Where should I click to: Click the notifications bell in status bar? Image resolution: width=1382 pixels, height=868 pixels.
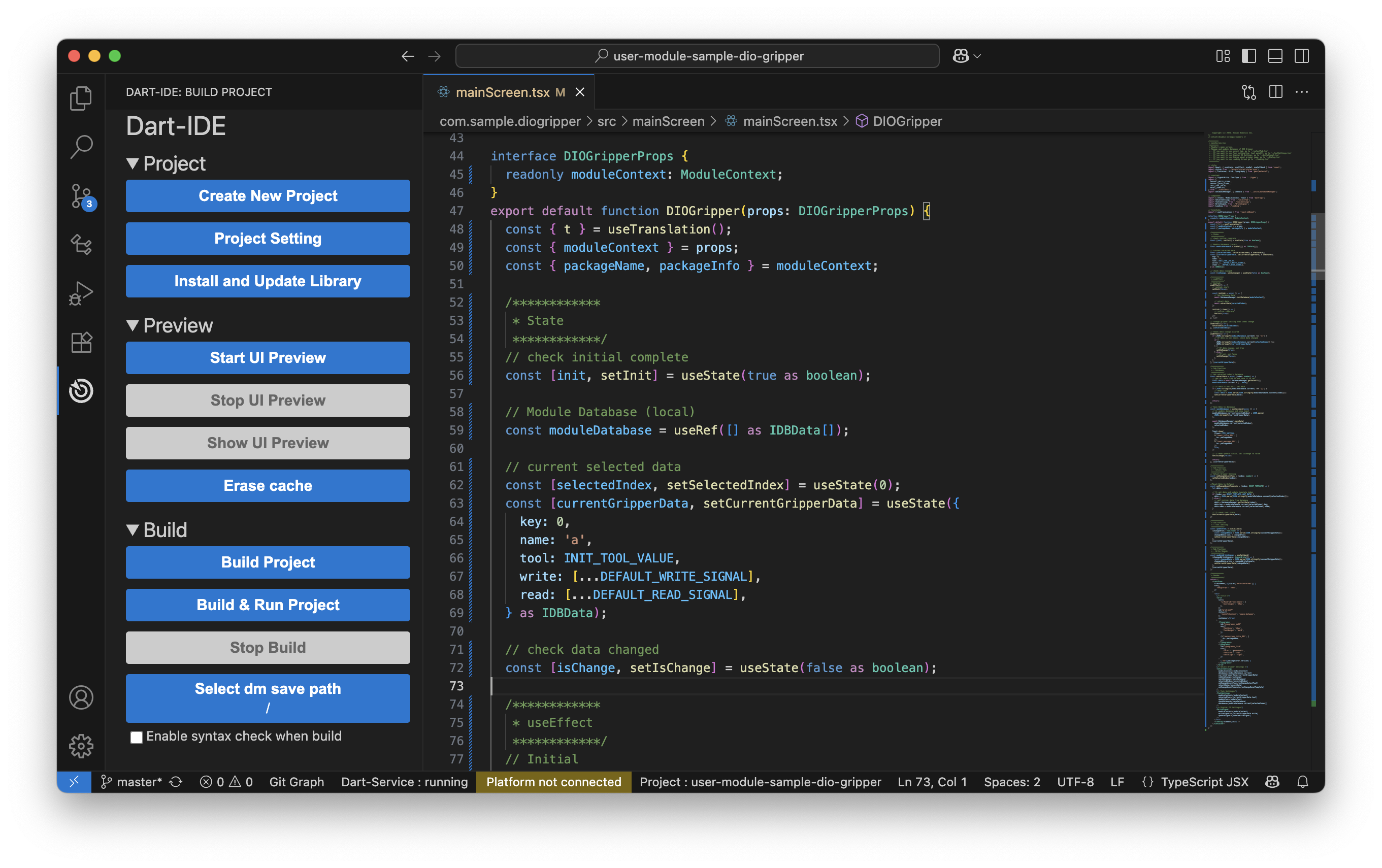[1302, 781]
